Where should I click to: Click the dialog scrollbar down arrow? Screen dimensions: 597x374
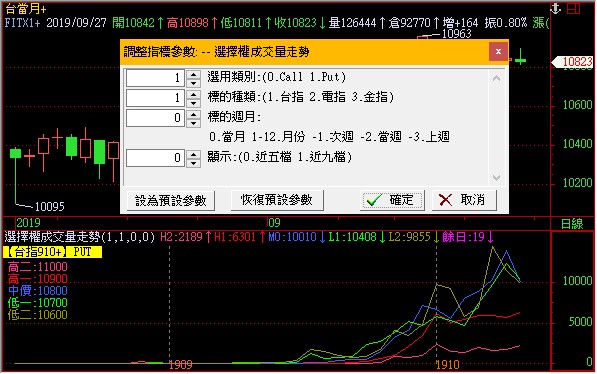pos(496,177)
